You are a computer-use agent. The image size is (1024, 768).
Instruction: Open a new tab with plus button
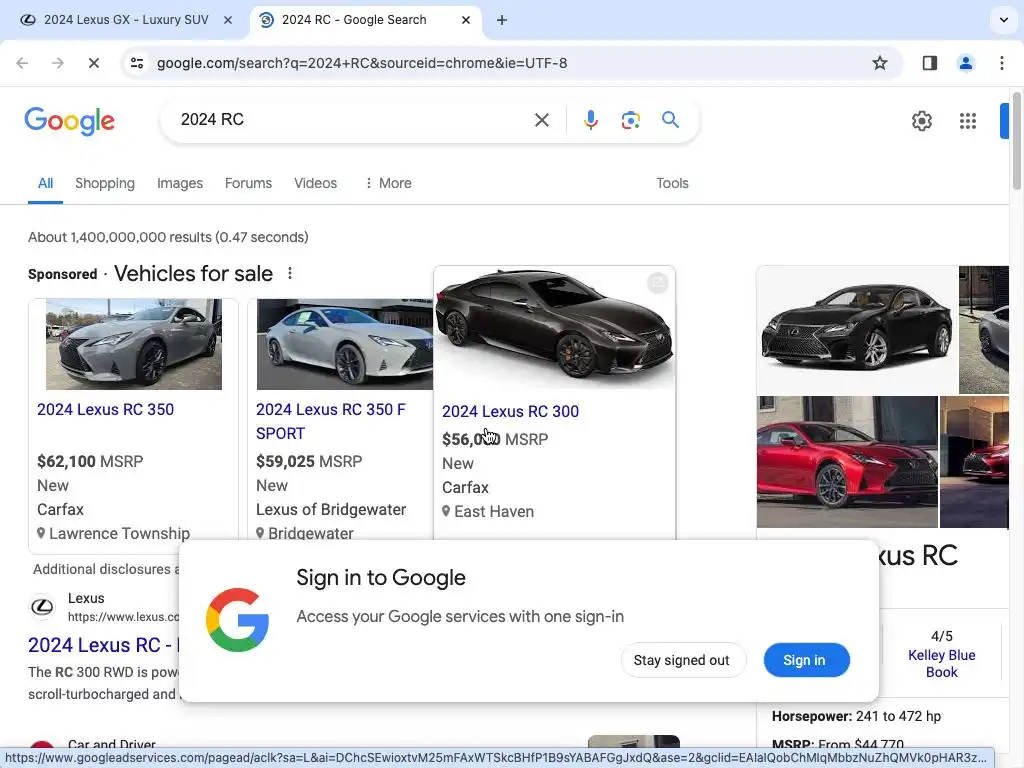tap(502, 20)
